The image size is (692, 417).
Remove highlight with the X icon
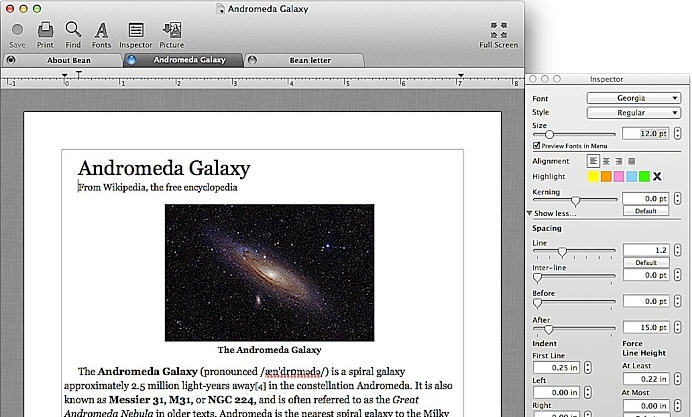[x=657, y=177]
